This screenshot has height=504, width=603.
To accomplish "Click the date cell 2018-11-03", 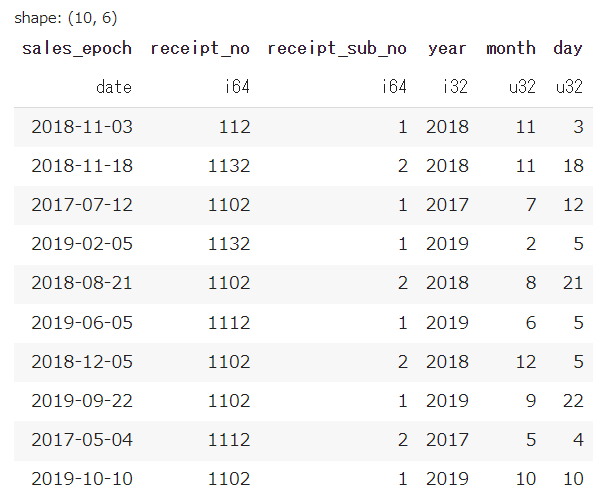I will (x=82, y=127).
